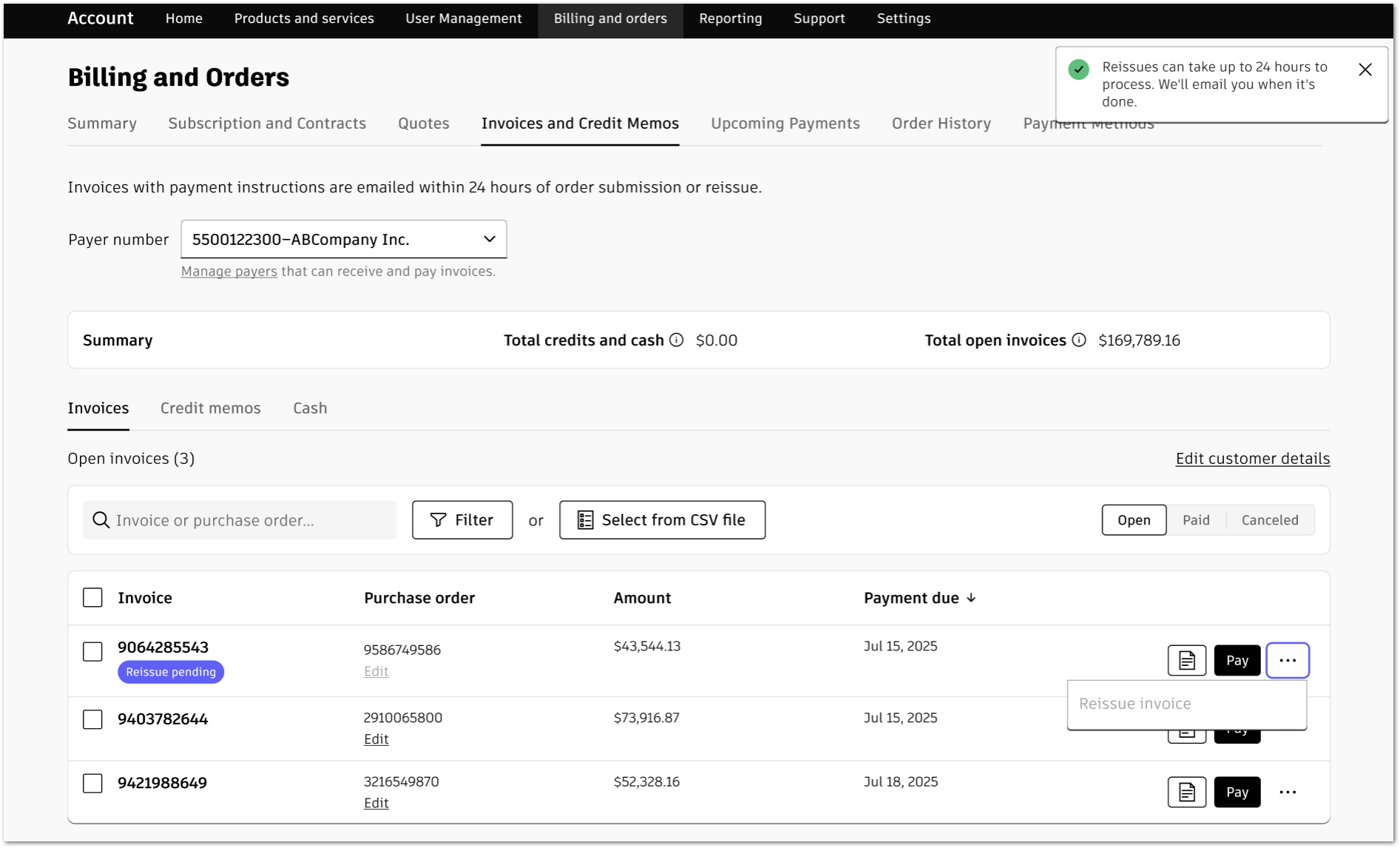Open more options for invoice 9064285543

point(1287,660)
